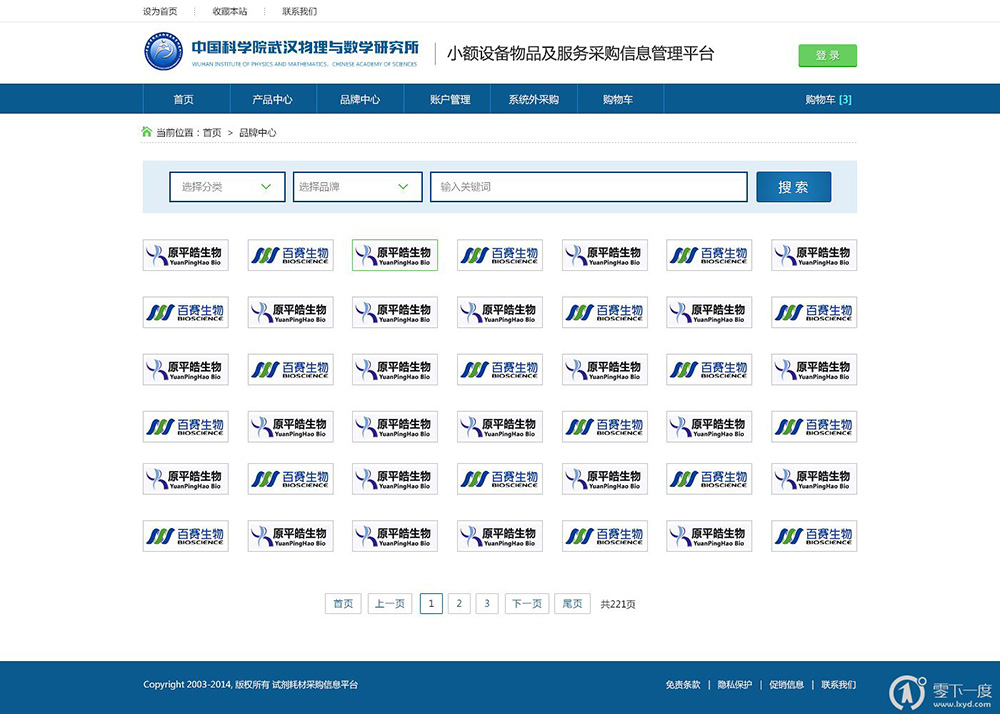Open 系统外采购 in the navigation bar
Screen dimensions: 1000x714
pos(534,99)
